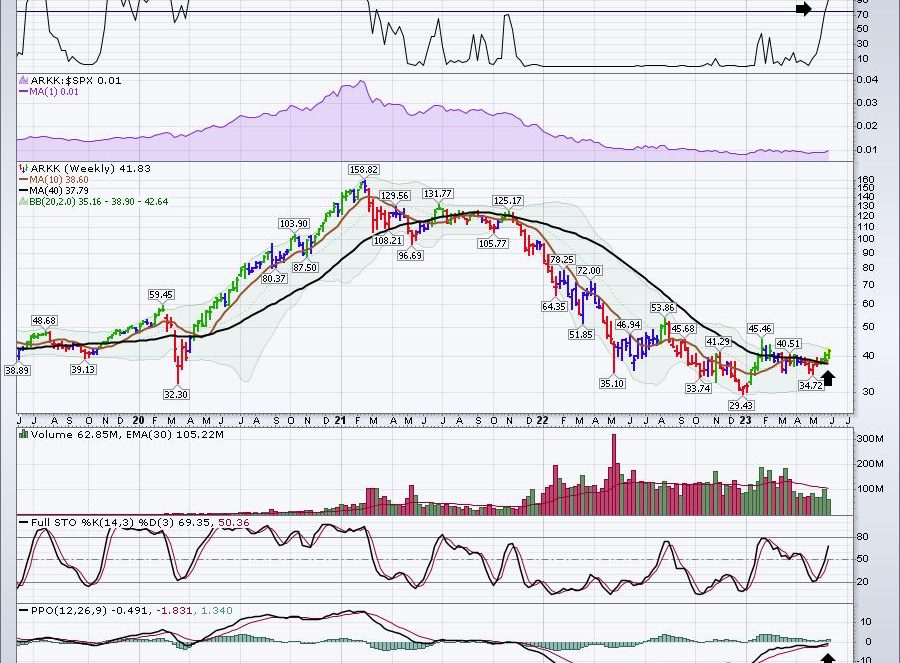Viewport: 900px width, 663px height.
Task: Click the 53.86 price label
Action: pos(662,308)
